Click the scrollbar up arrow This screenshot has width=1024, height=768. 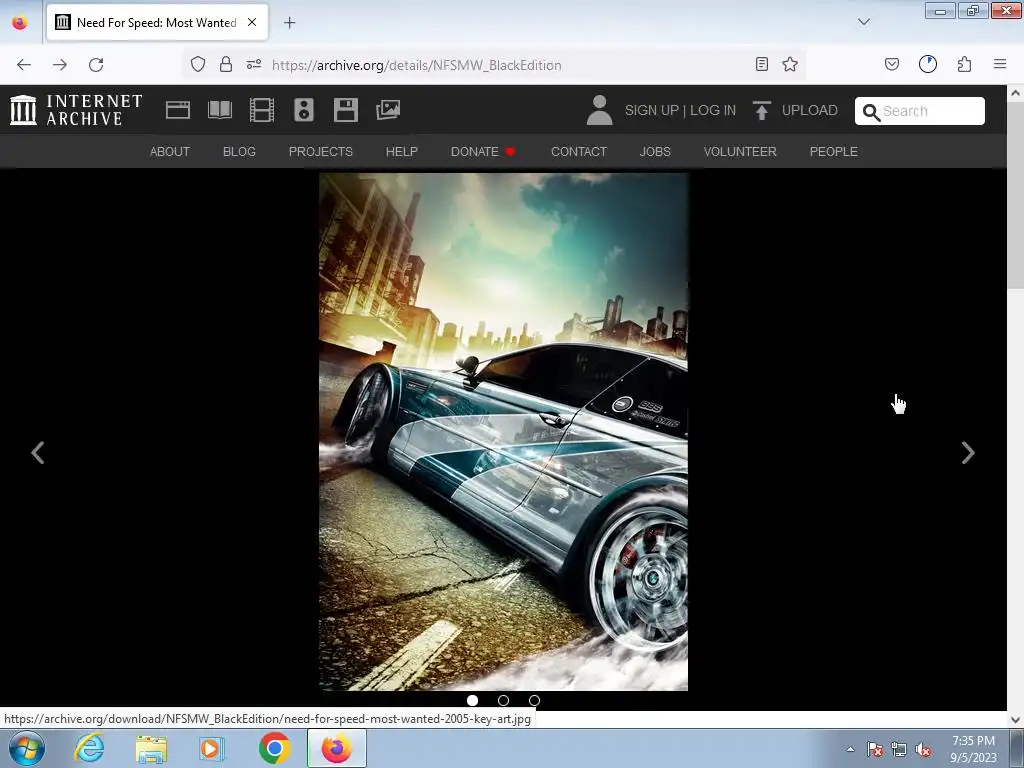tap(1016, 93)
